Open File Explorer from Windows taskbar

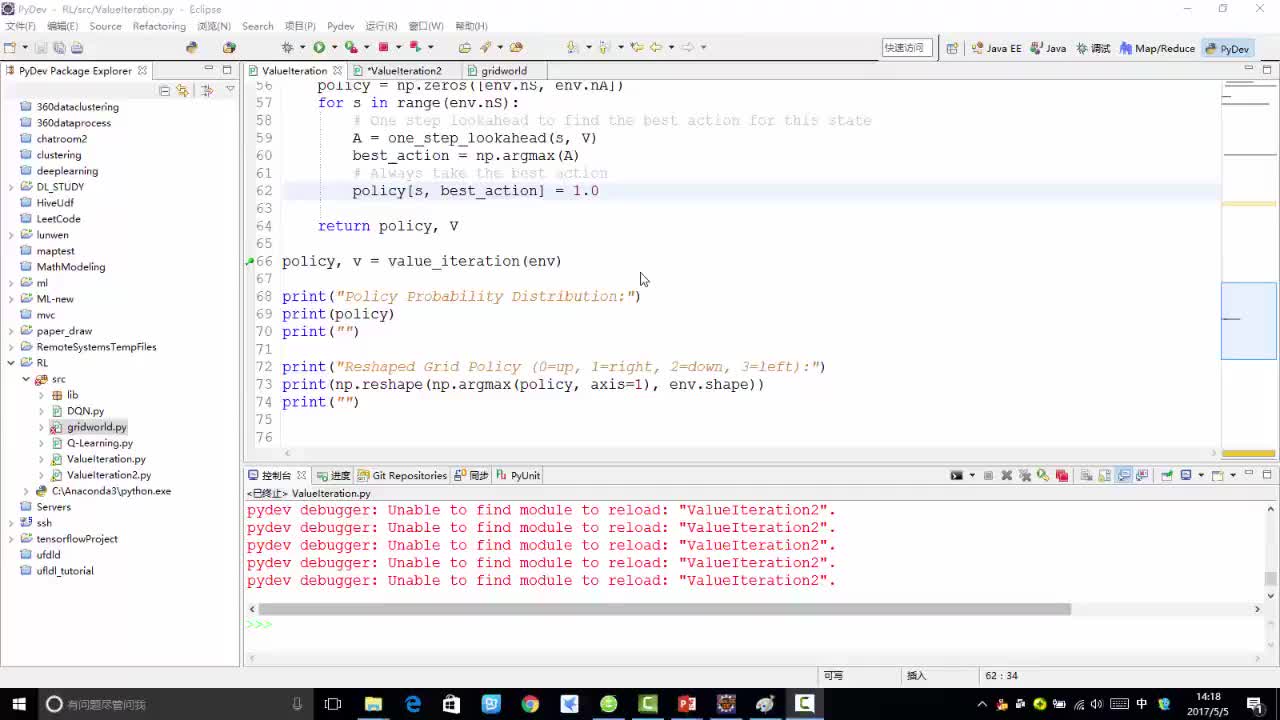pos(373,704)
